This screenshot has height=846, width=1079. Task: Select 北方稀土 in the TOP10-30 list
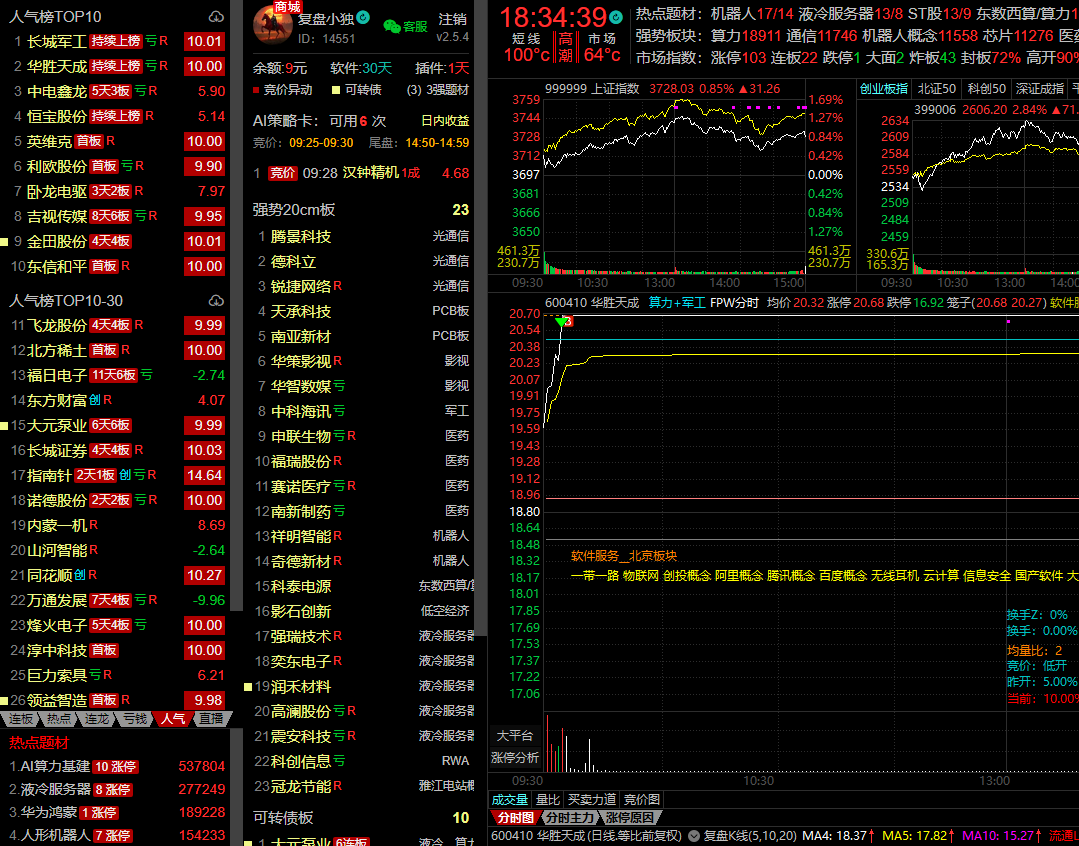point(57,350)
